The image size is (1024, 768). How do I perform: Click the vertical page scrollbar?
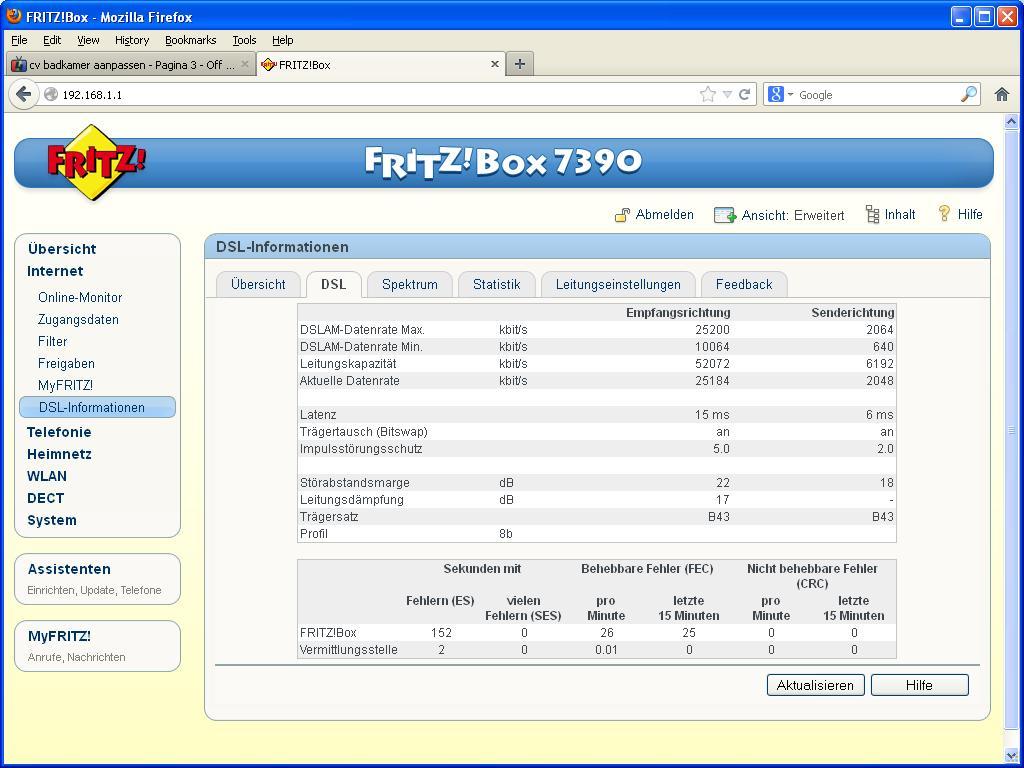click(1011, 430)
